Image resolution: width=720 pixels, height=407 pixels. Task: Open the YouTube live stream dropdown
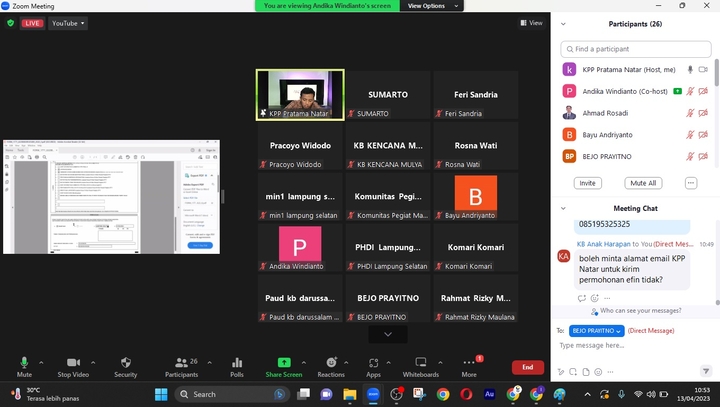(67, 22)
